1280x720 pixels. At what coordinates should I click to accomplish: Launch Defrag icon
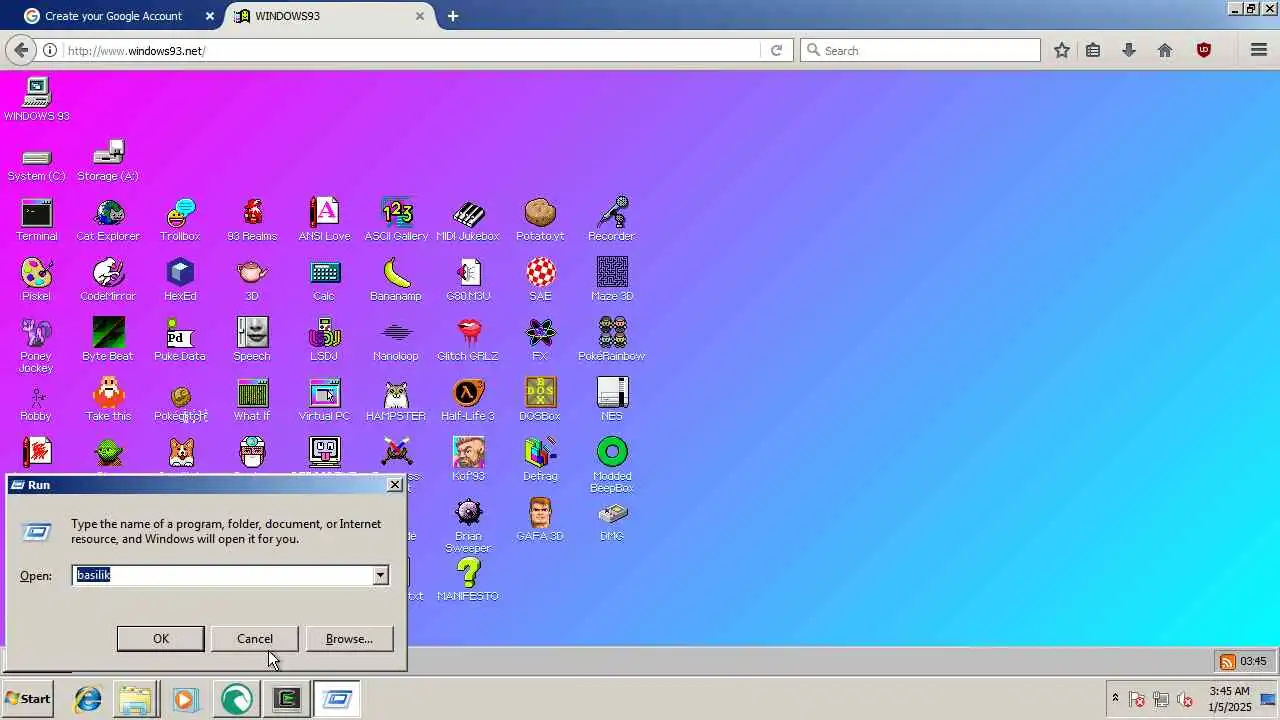(540, 460)
